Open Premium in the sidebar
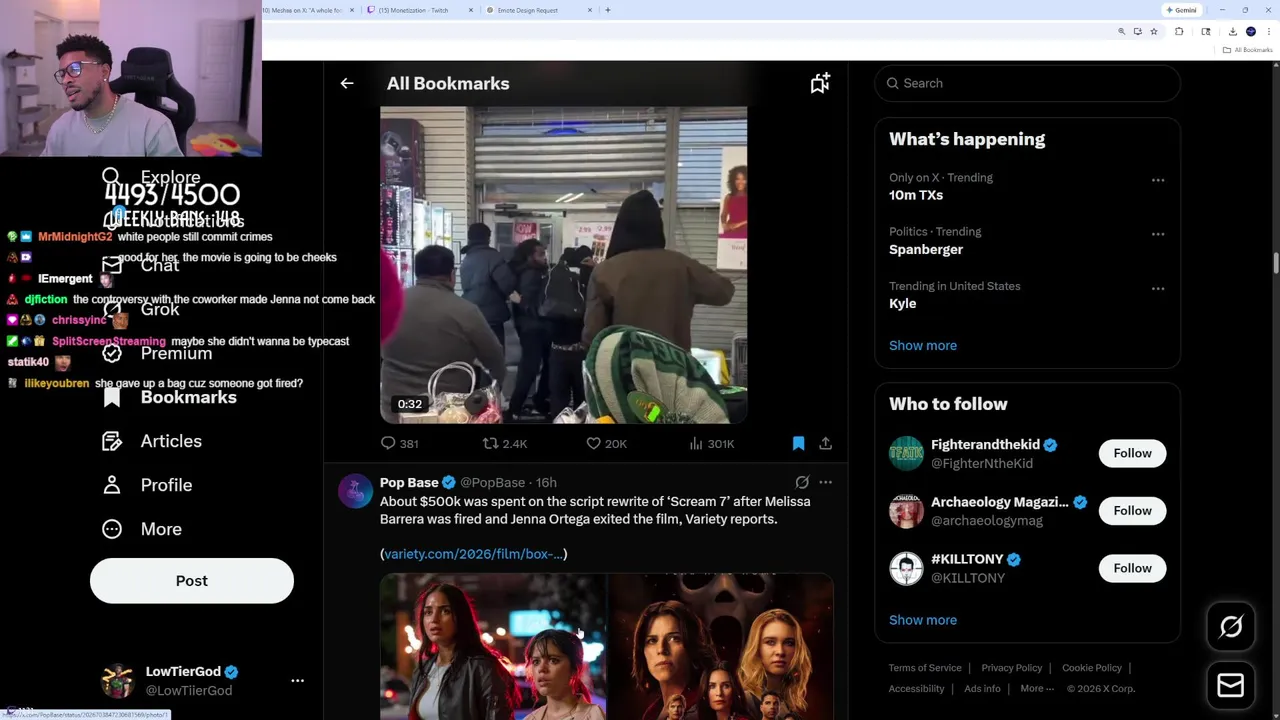 click(x=157, y=353)
